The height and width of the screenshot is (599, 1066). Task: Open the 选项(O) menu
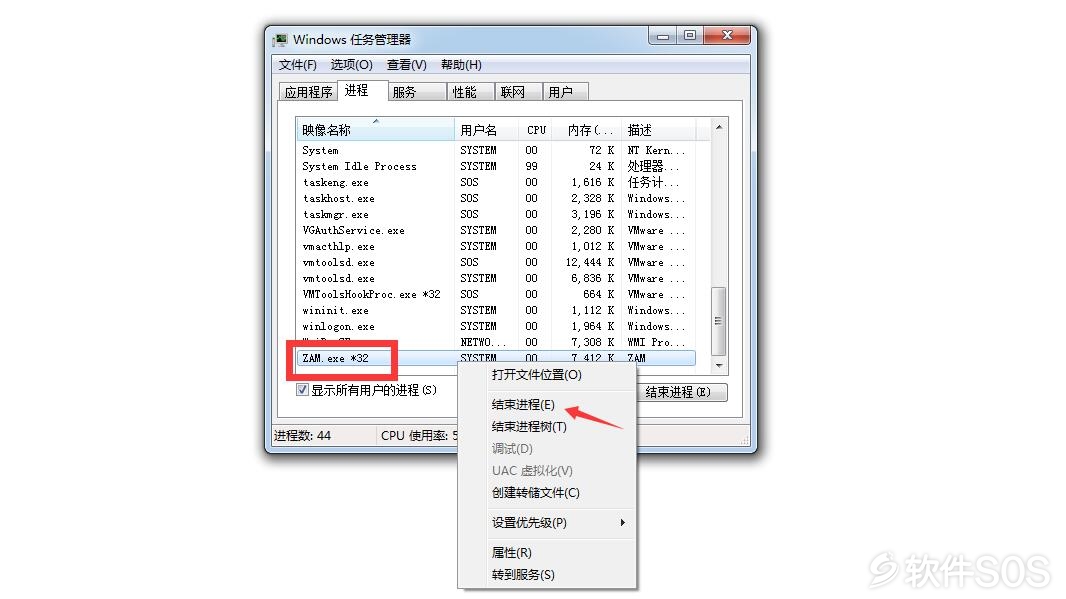tap(351, 65)
